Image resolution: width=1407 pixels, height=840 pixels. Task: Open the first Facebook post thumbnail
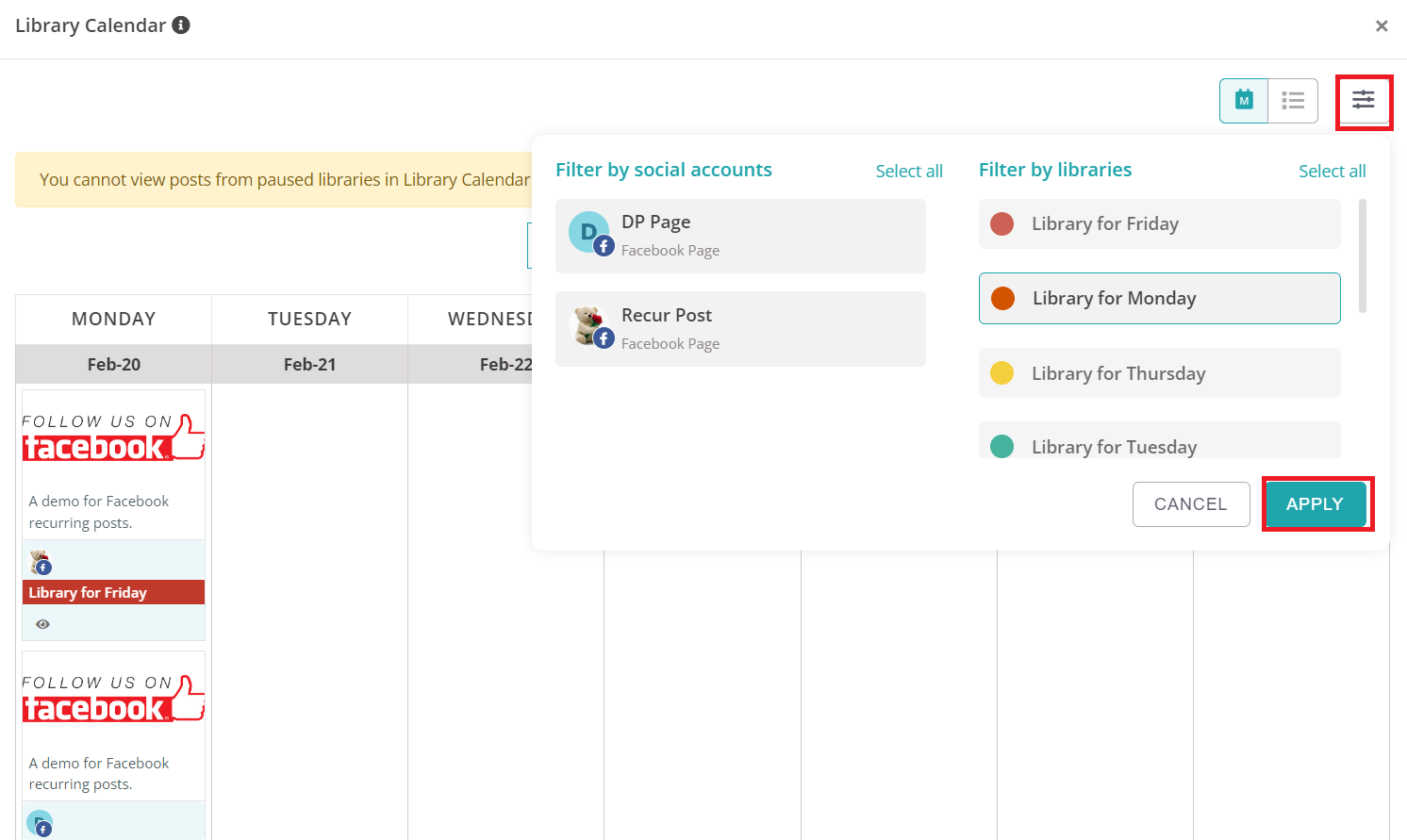(x=113, y=437)
